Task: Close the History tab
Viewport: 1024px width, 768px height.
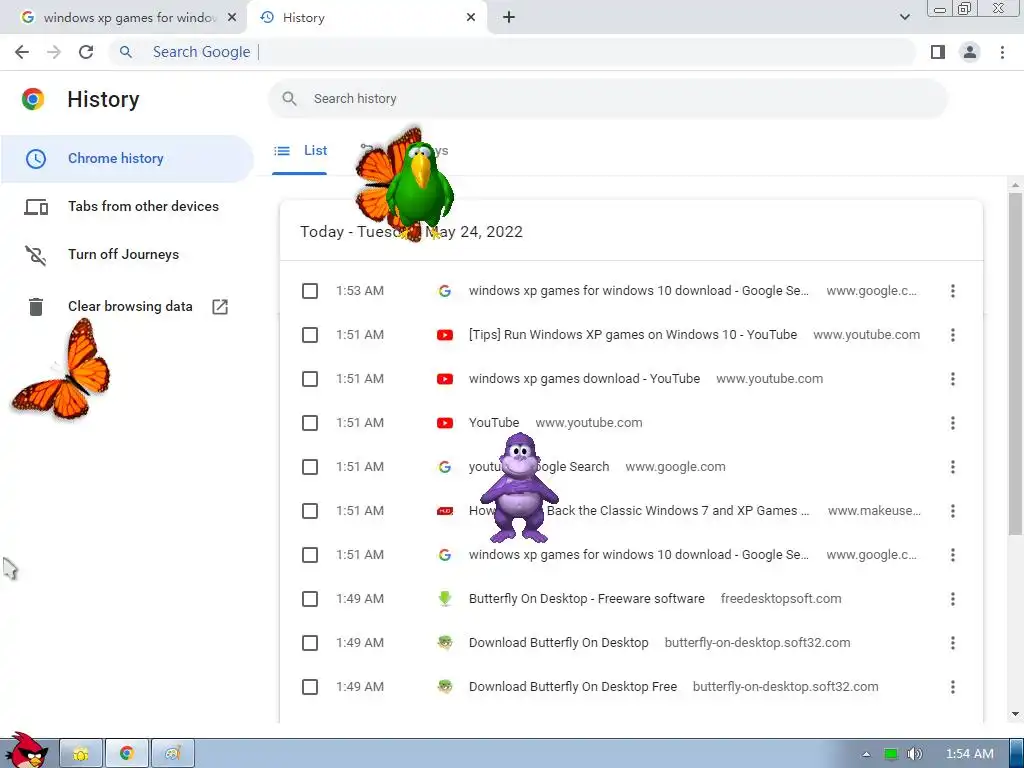Action: coord(471,18)
